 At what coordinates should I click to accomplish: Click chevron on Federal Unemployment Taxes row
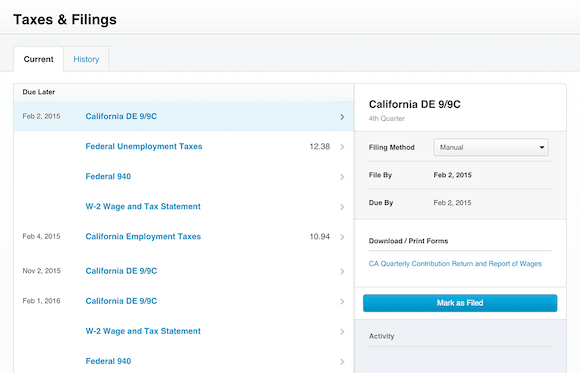click(342, 147)
